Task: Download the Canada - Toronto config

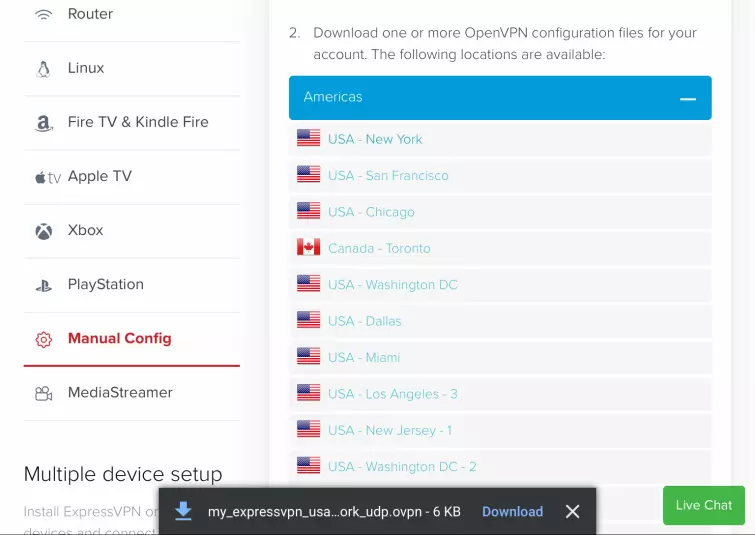Action: pos(379,248)
